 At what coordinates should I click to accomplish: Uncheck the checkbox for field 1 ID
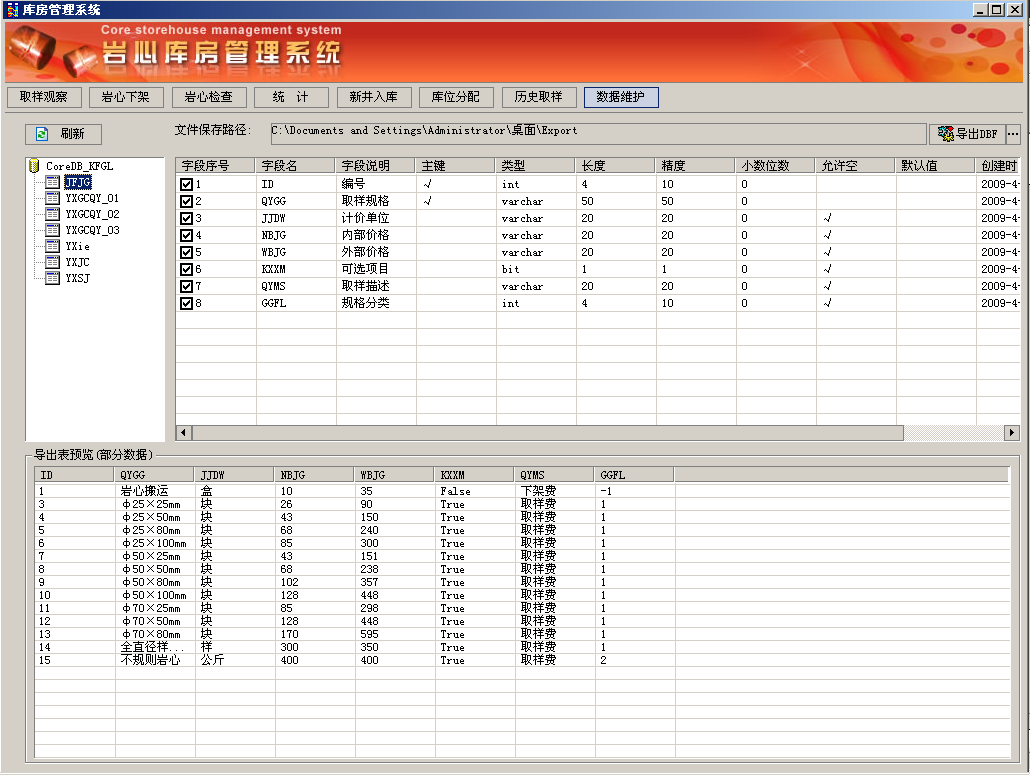tap(186, 185)
